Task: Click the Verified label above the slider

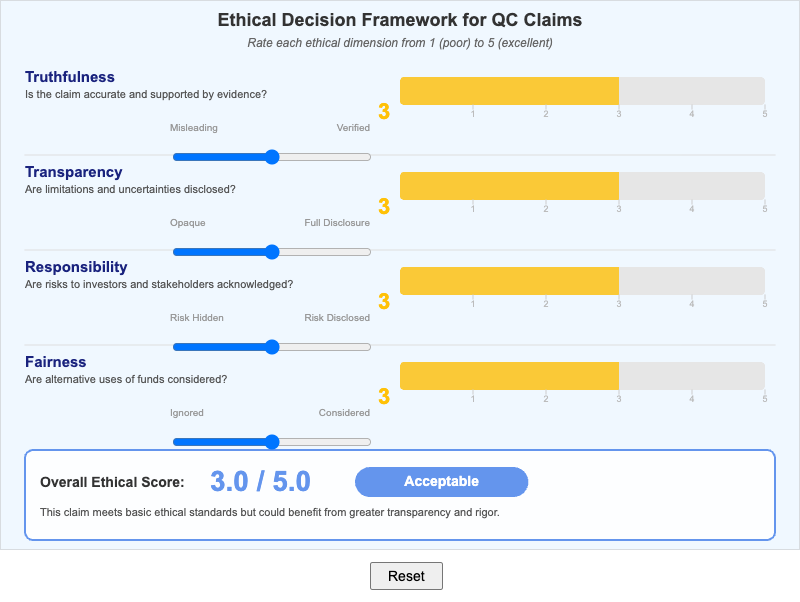Action: click(x=354, y=128)
